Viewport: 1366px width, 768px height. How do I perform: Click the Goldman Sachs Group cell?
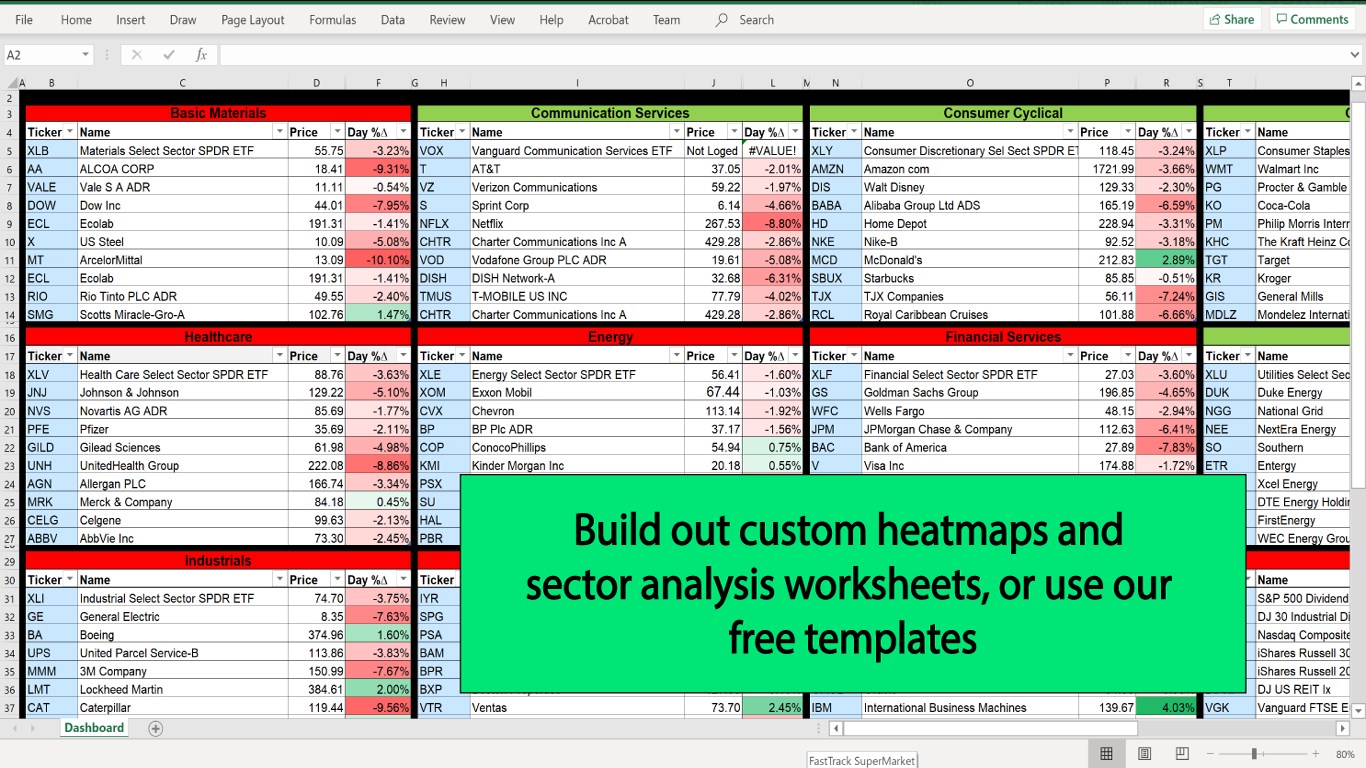[970, 393]
